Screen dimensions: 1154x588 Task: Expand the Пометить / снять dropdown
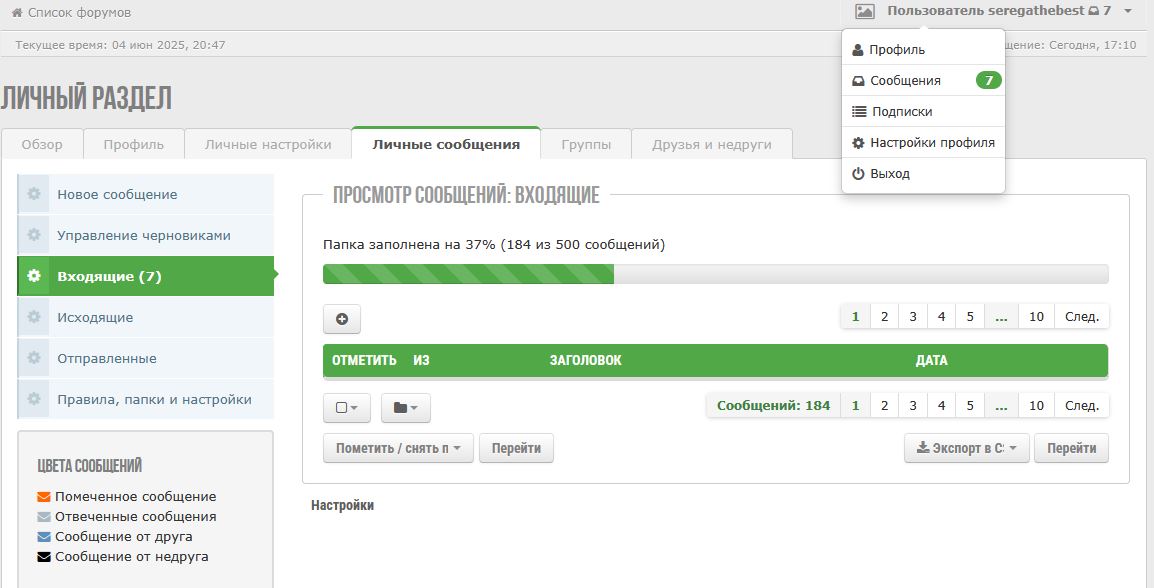point(397,449)
